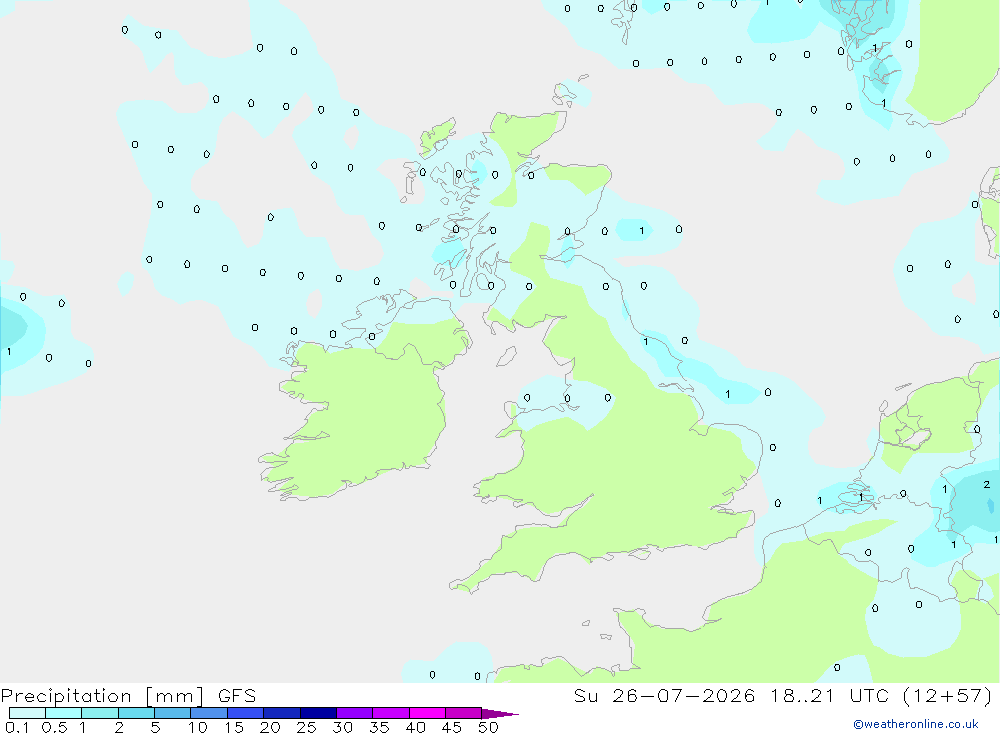Click the 'GFS' model label

coord(237,695)
